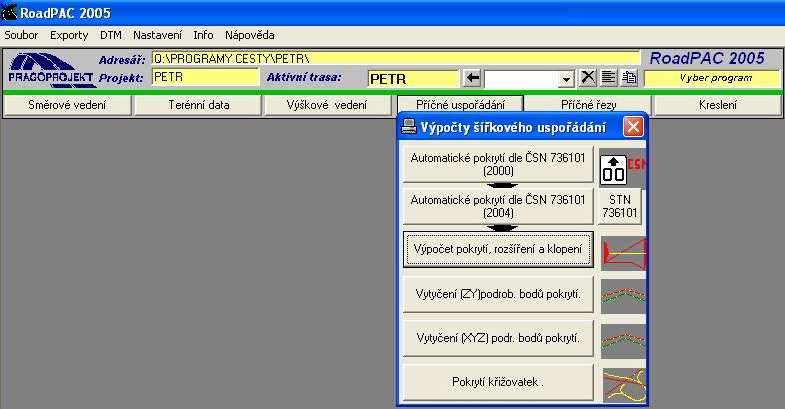This screenshot has width=785, height=409.
Task: Select the Příčné uspořádání button
Action: coord(460,105)
